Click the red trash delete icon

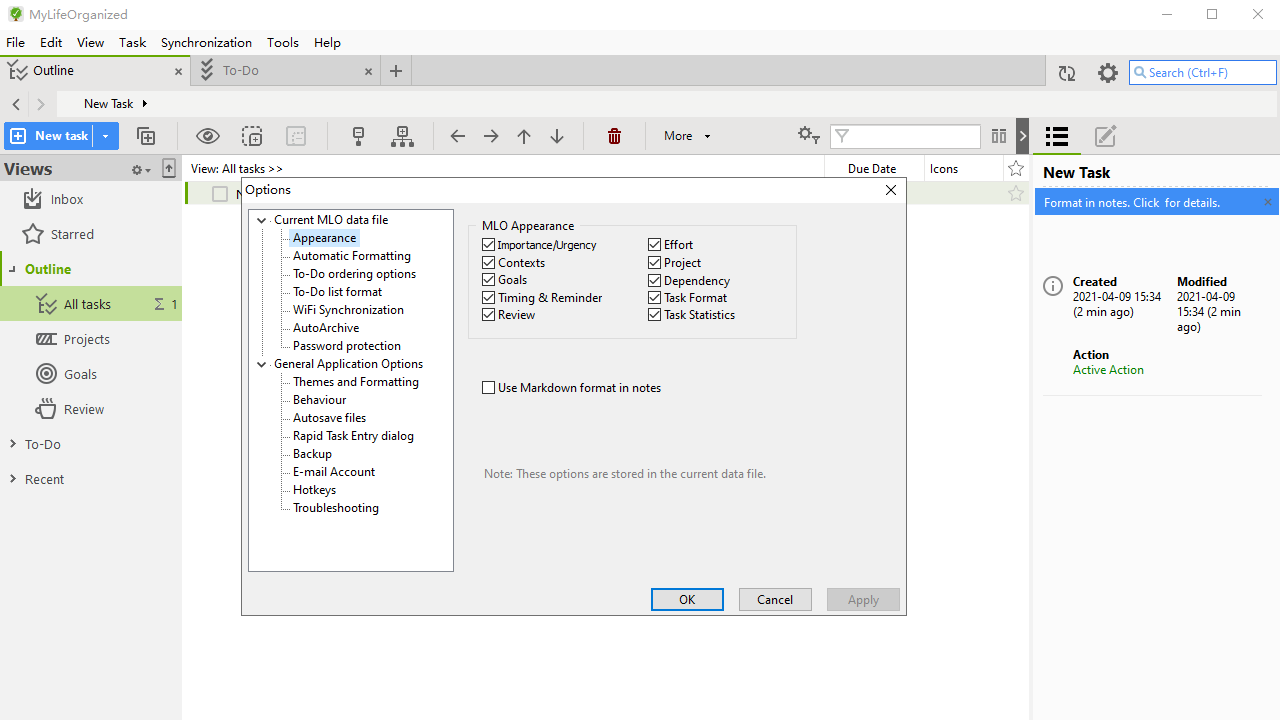[x=614, y=136]
